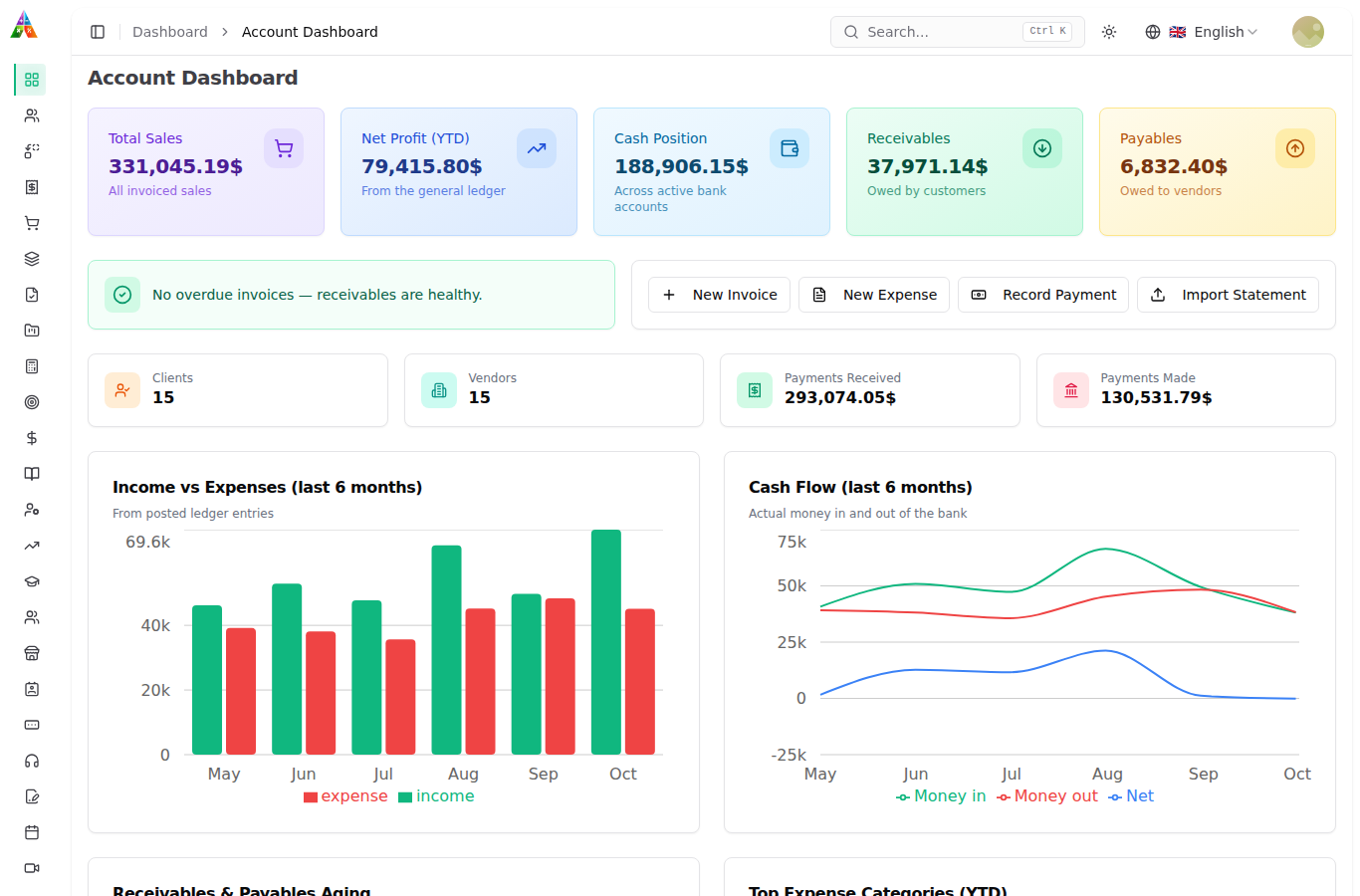The width and height of the screenshot is (1360, 896).
Task: Open the open-book icon in sidebar
Action: tap(32, 474)
